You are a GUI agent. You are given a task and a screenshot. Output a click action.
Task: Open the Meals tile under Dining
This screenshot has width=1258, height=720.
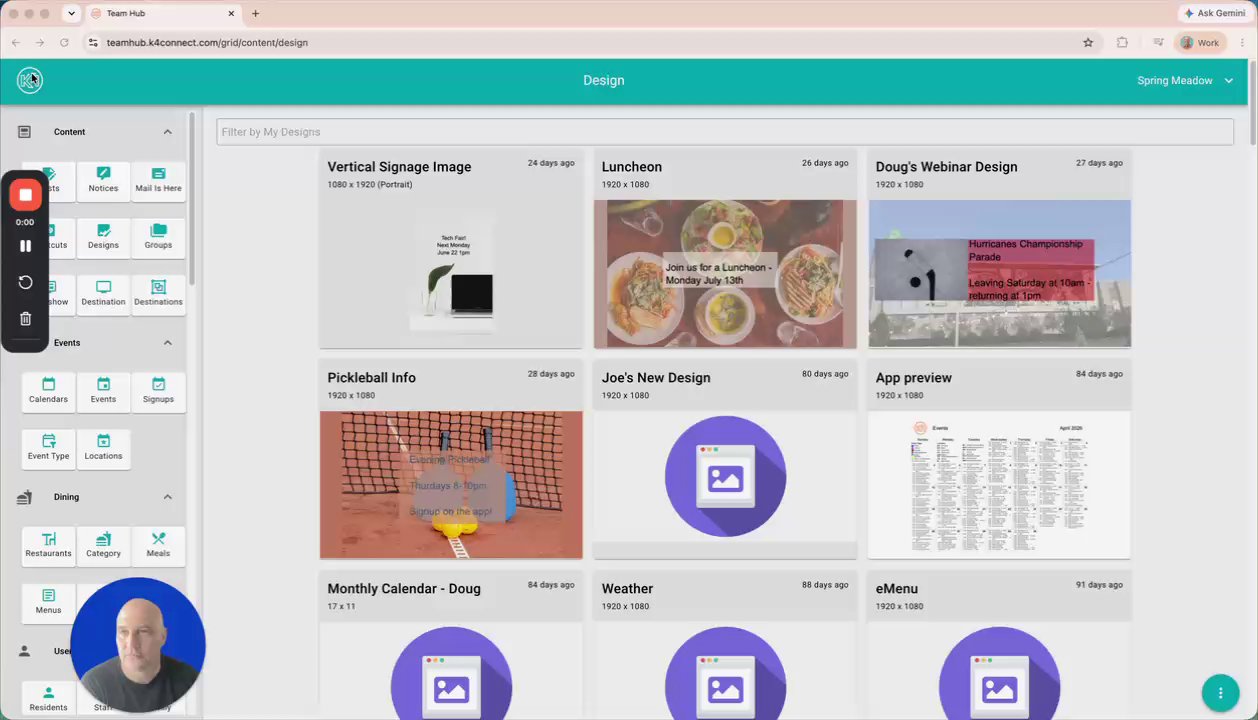[158, 546]
